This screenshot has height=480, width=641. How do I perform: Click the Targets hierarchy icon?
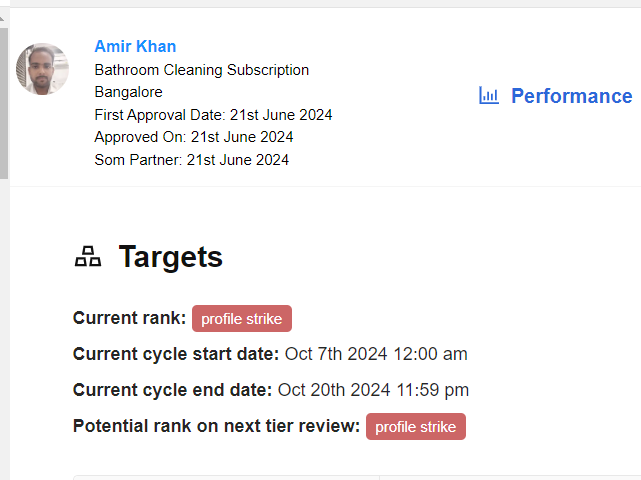(x=88, y=257)
